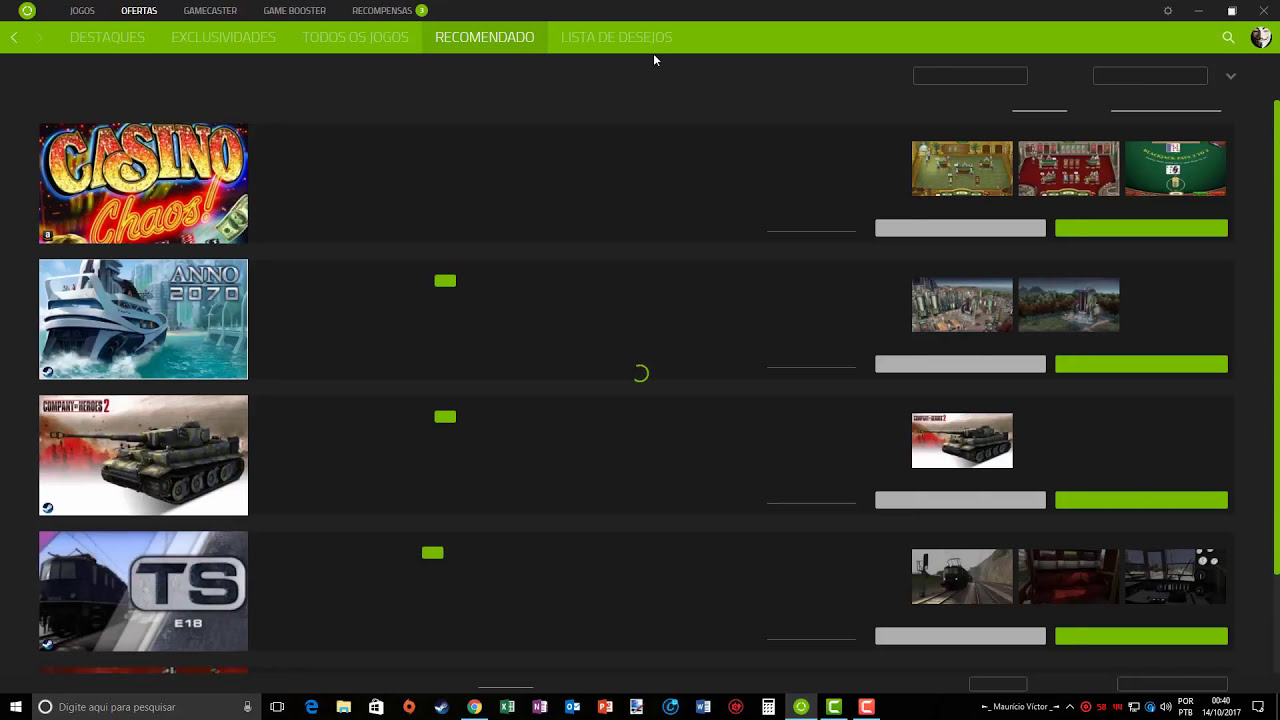
Task: View Company of Heroes 2 small tank screenshot
Action: [962, 440]
